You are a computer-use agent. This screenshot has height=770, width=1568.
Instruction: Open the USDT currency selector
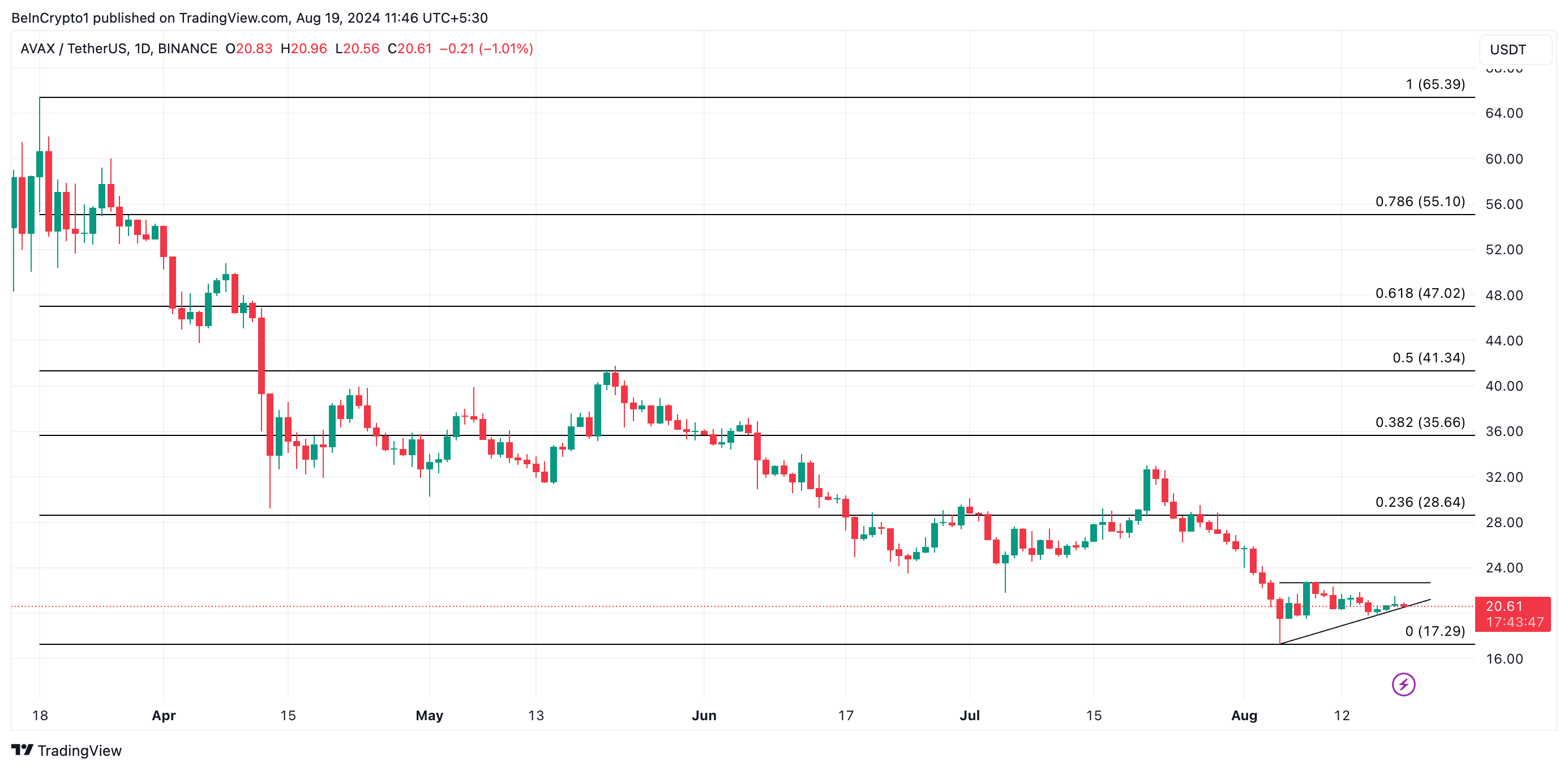click(x=1514, y=49)
